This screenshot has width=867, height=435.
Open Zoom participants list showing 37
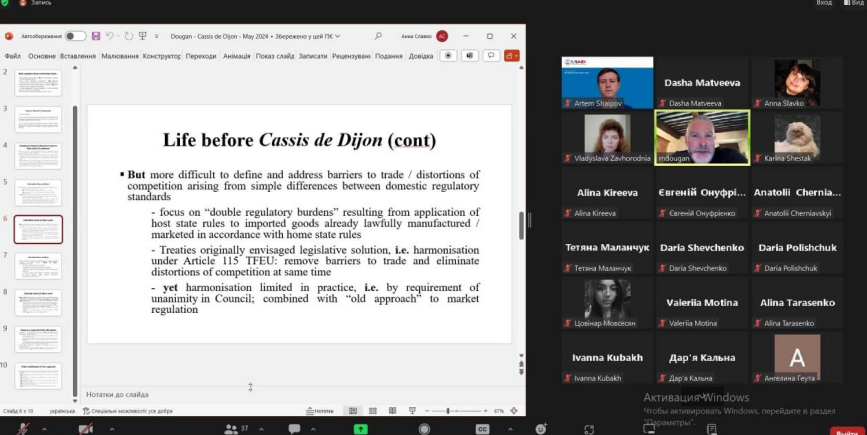tap(237, 429)
